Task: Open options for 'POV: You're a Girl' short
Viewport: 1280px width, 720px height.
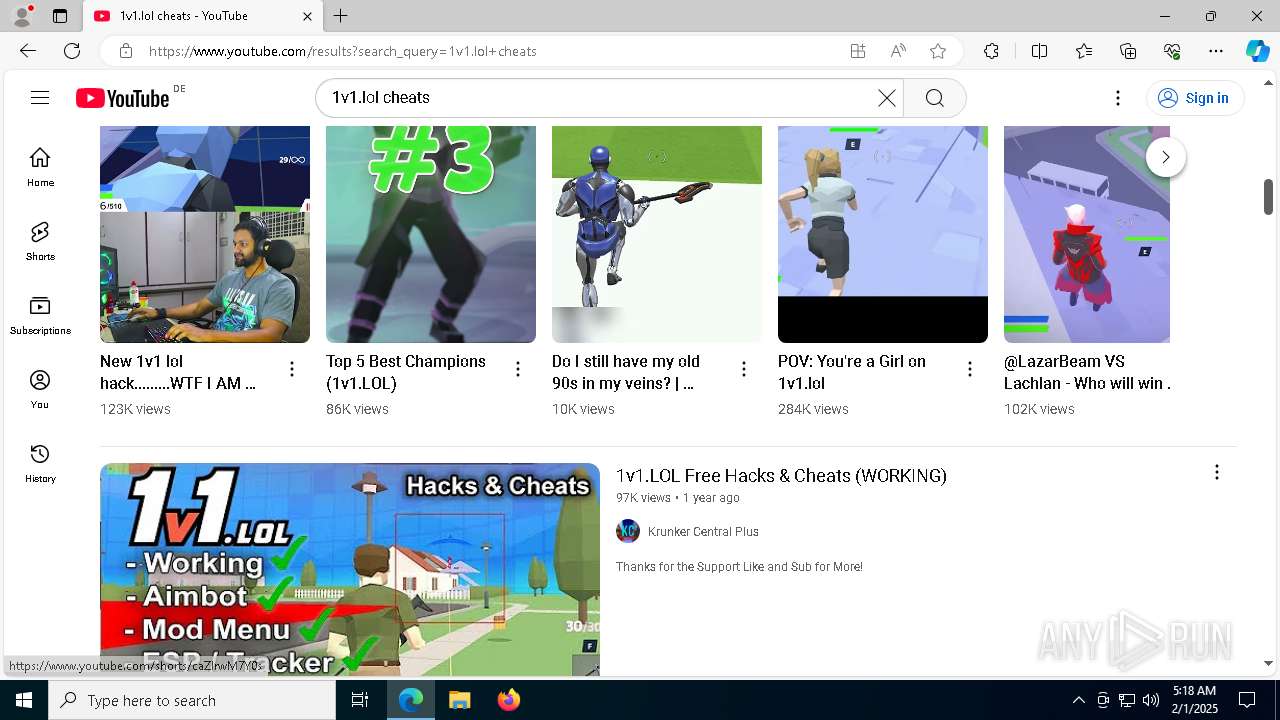Action: 970,369
